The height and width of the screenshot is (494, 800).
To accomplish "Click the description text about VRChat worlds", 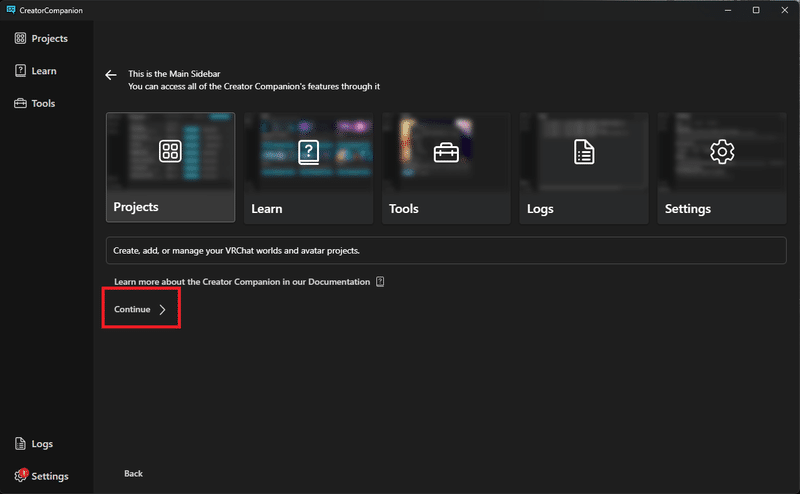I will (x=236, y=251).
